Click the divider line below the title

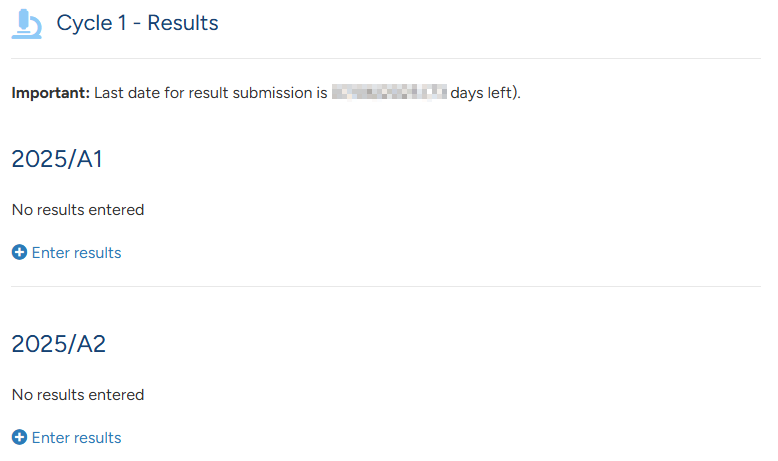click(386, 59)
